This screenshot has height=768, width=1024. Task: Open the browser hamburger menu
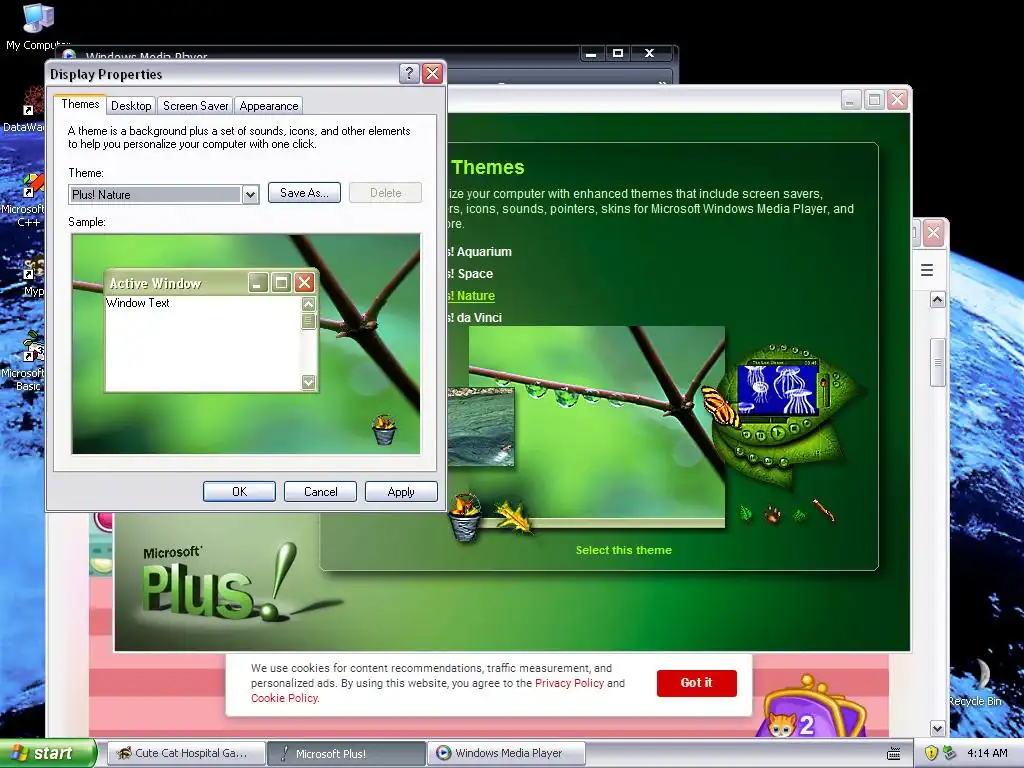pyautogui.click(x=927, y=270)
